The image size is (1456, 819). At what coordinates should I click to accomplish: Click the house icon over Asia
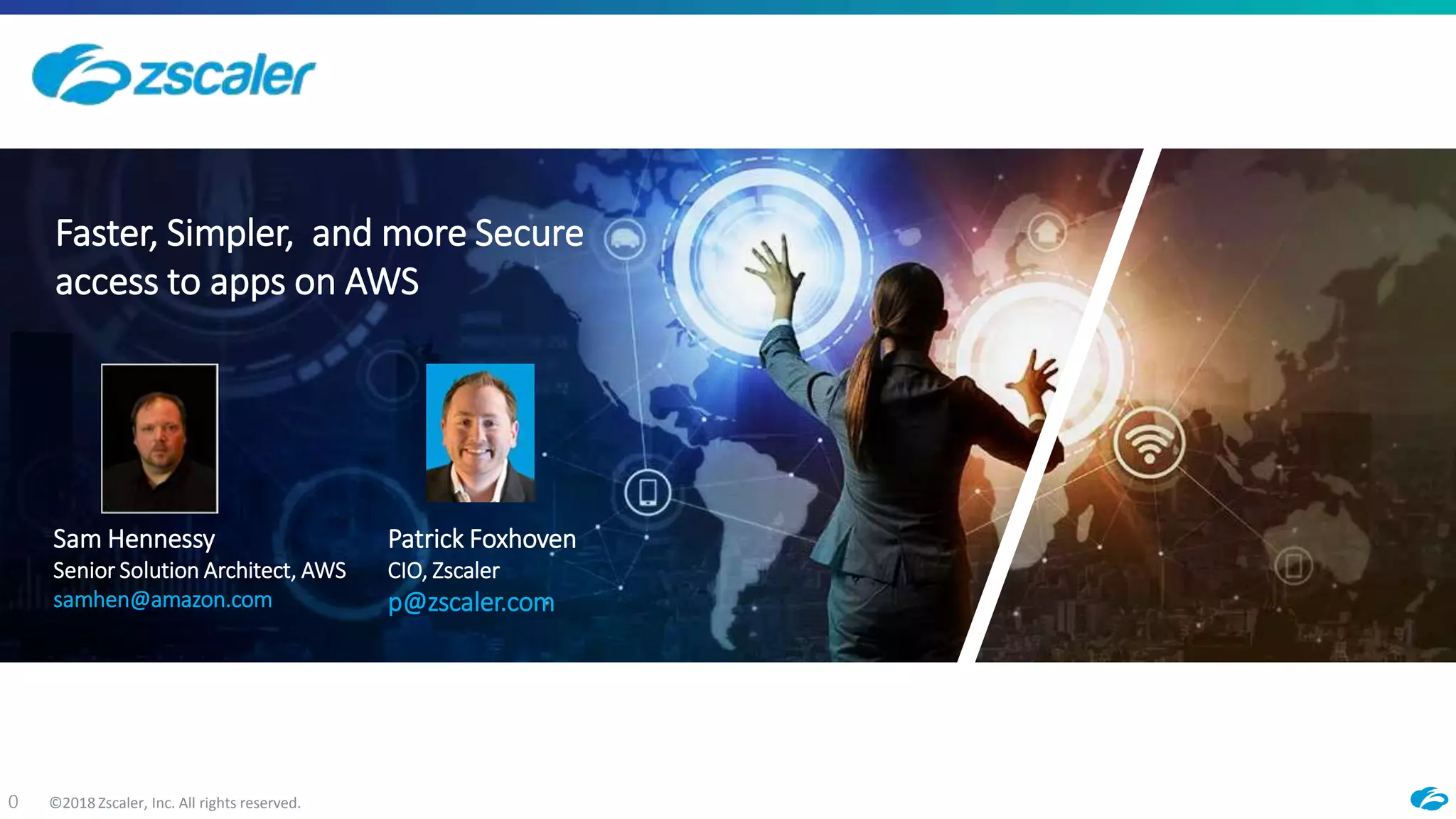click(1047, 230)
